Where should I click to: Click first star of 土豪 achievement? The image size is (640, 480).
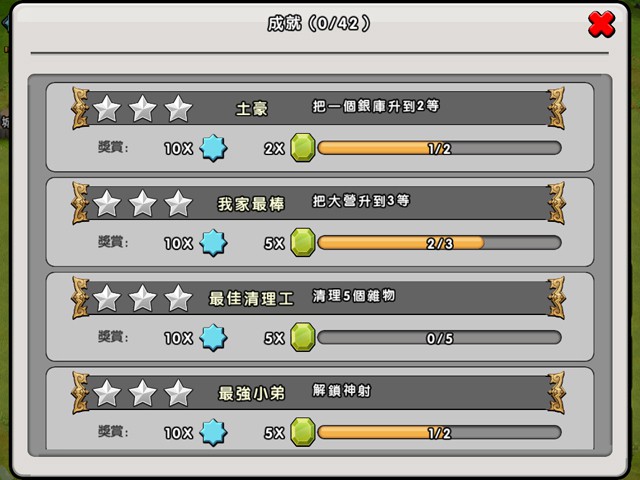point(107,109)
